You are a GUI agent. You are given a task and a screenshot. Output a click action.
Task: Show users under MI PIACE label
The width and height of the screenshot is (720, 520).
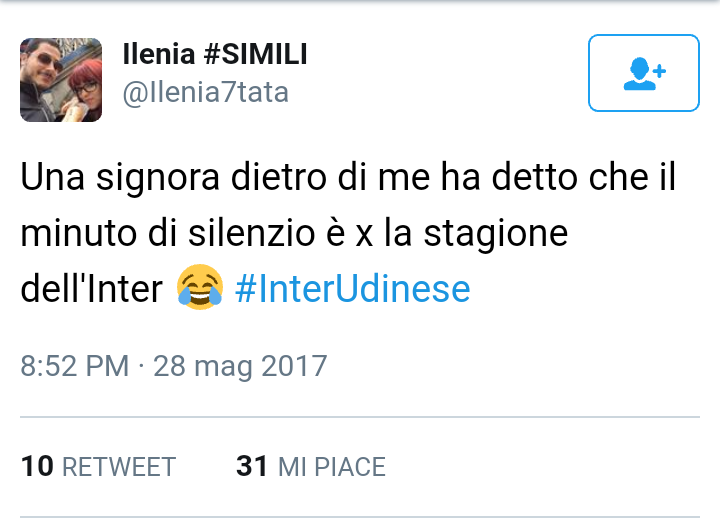pos(331,467)
